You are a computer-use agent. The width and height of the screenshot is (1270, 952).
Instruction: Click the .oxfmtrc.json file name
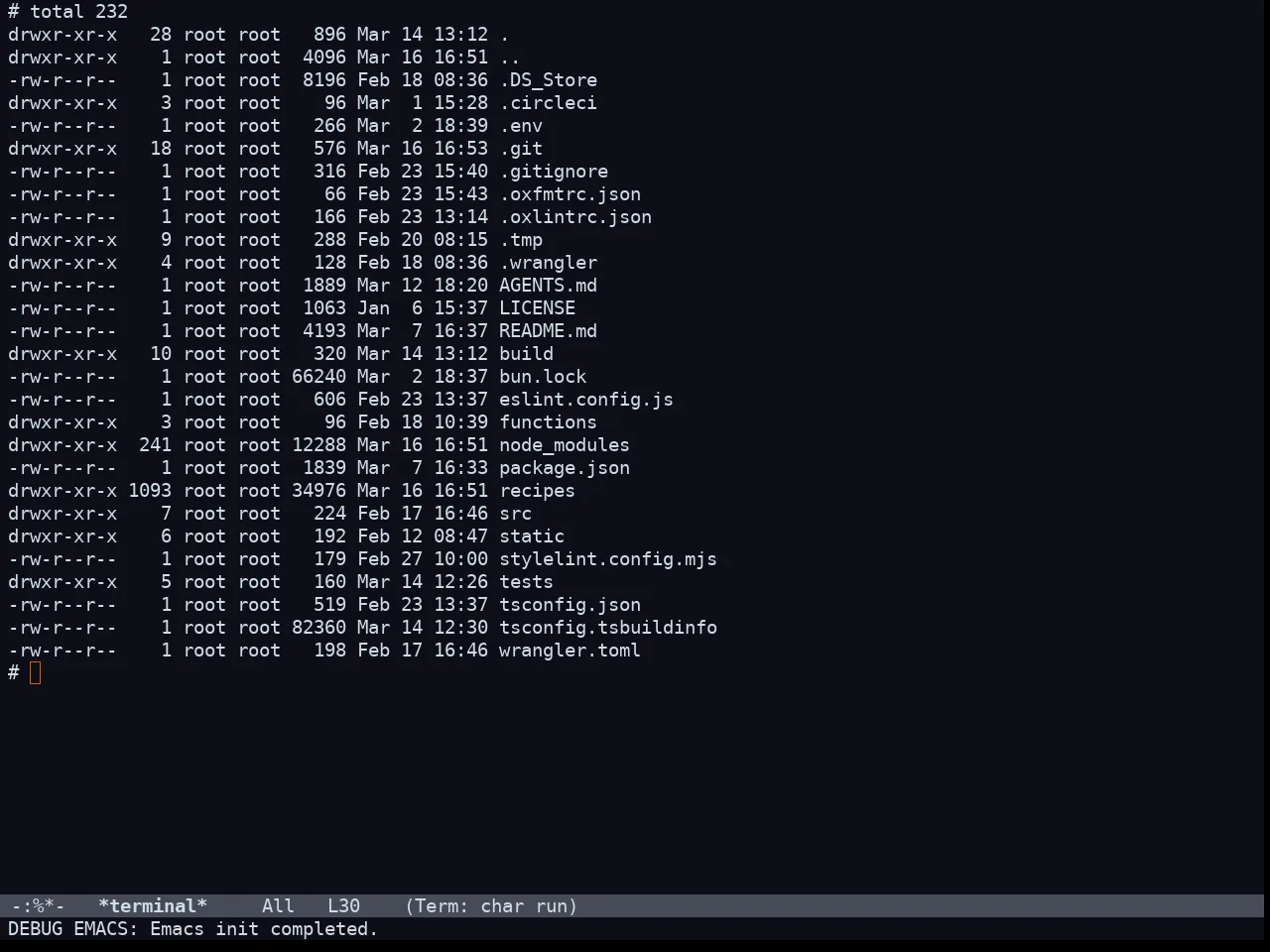tap(570, 194)
